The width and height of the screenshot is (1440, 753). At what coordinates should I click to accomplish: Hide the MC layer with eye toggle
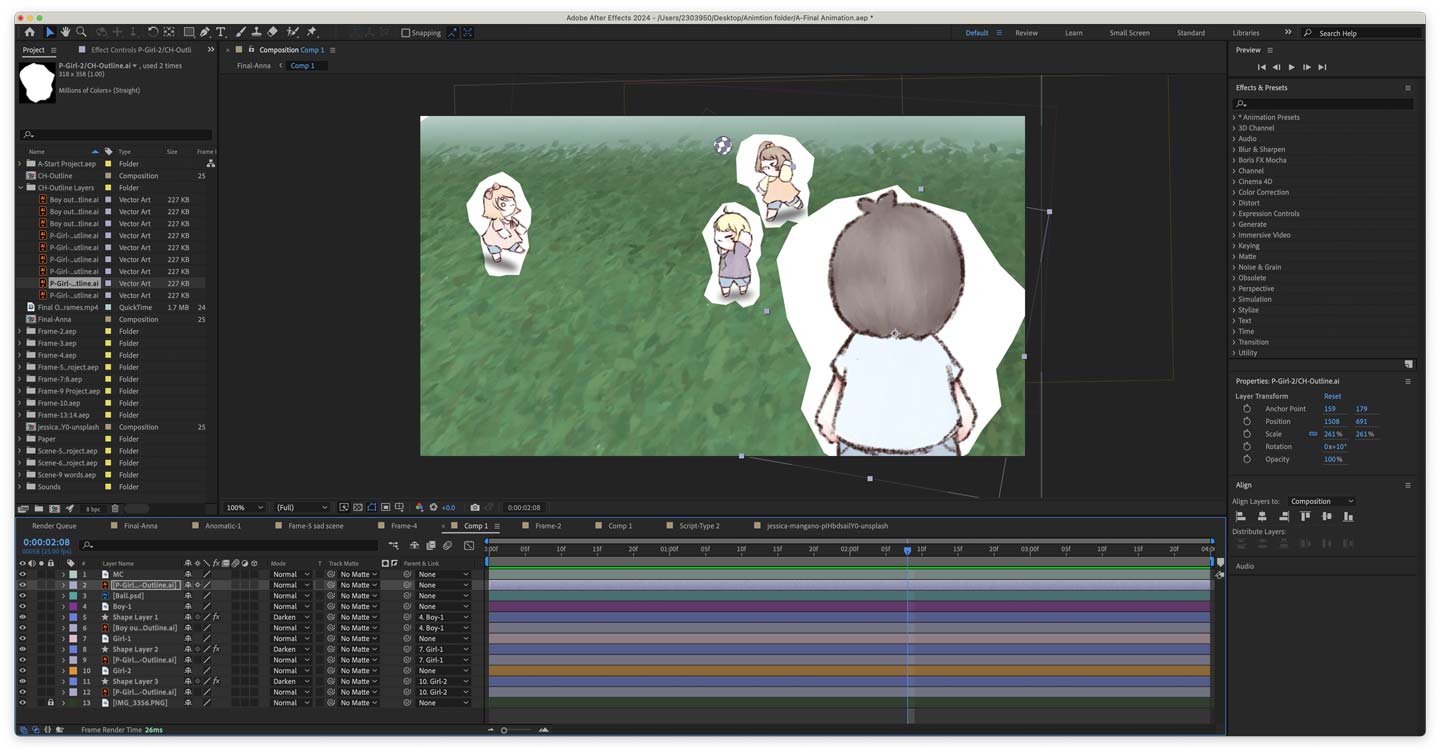(x=22, y=574)
